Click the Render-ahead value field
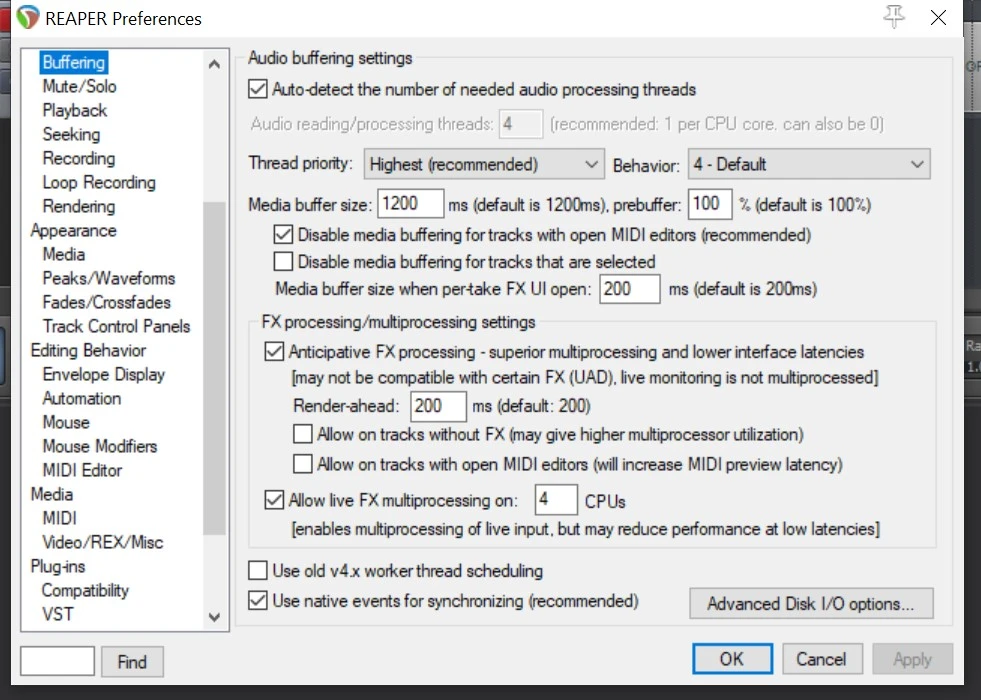This screenshot has width=981, height=700. [438, 406]
